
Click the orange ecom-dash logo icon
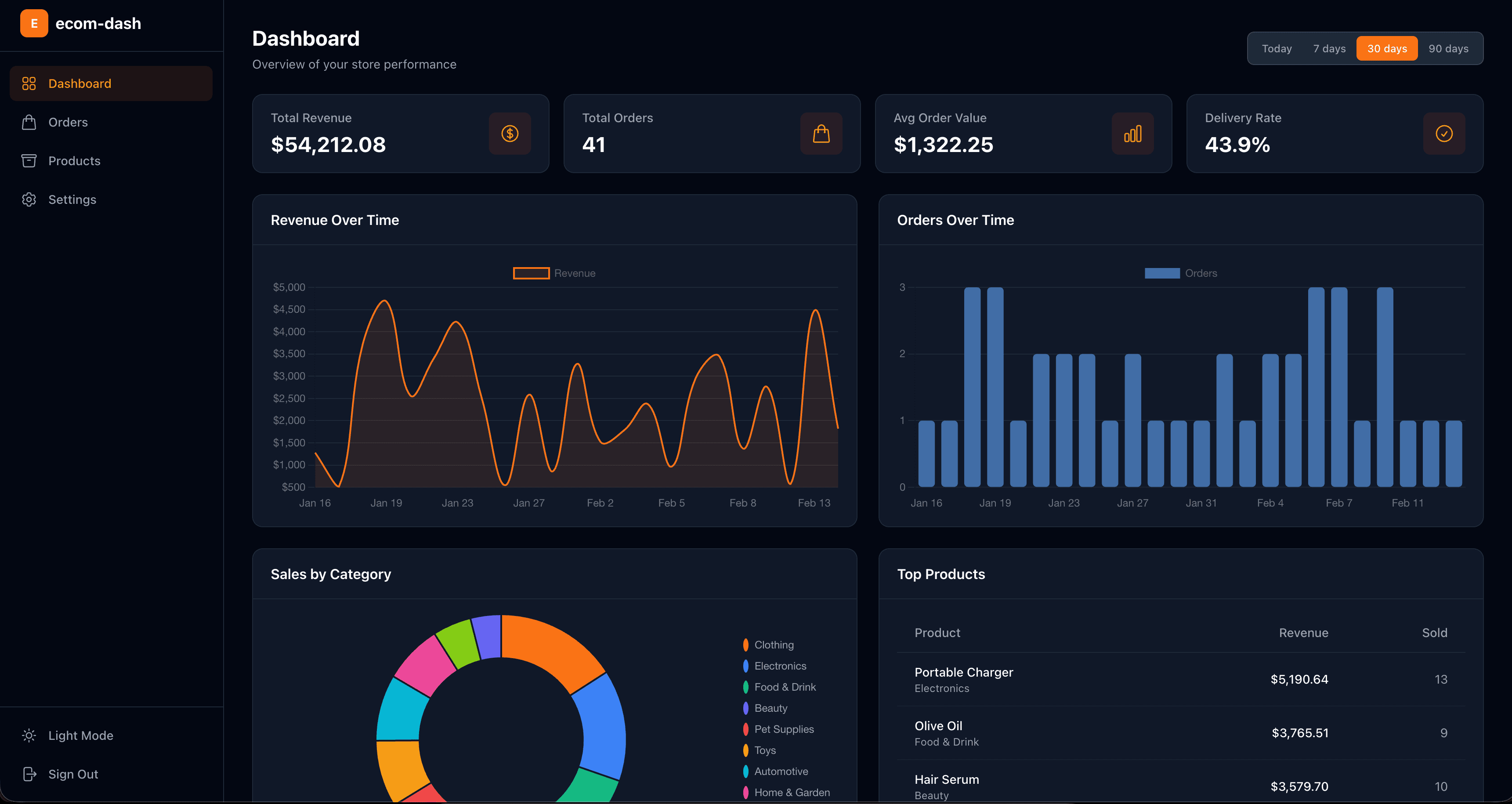tap(34, 23)
